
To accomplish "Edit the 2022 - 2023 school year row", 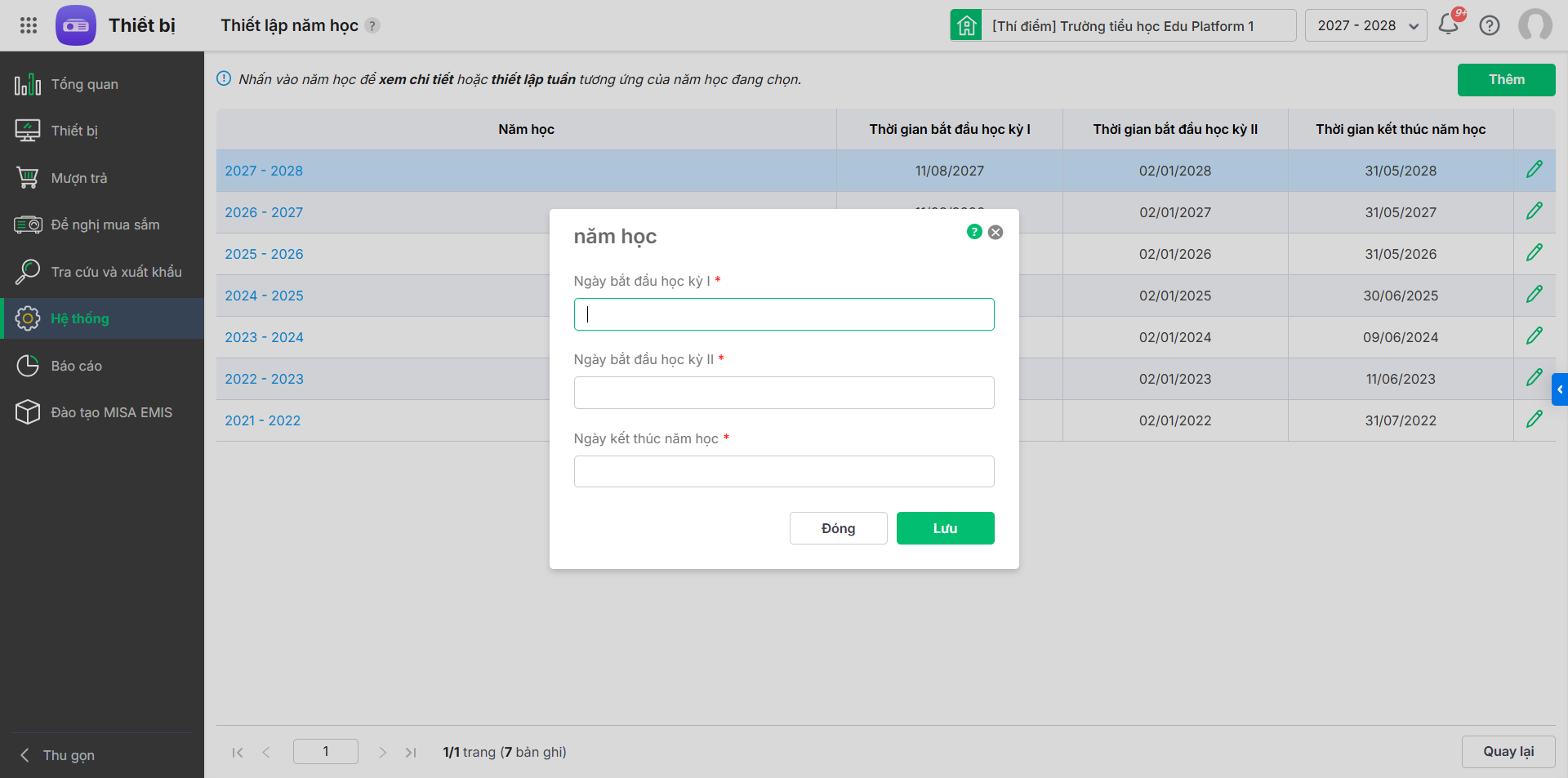I will (x=1535, y=378).
